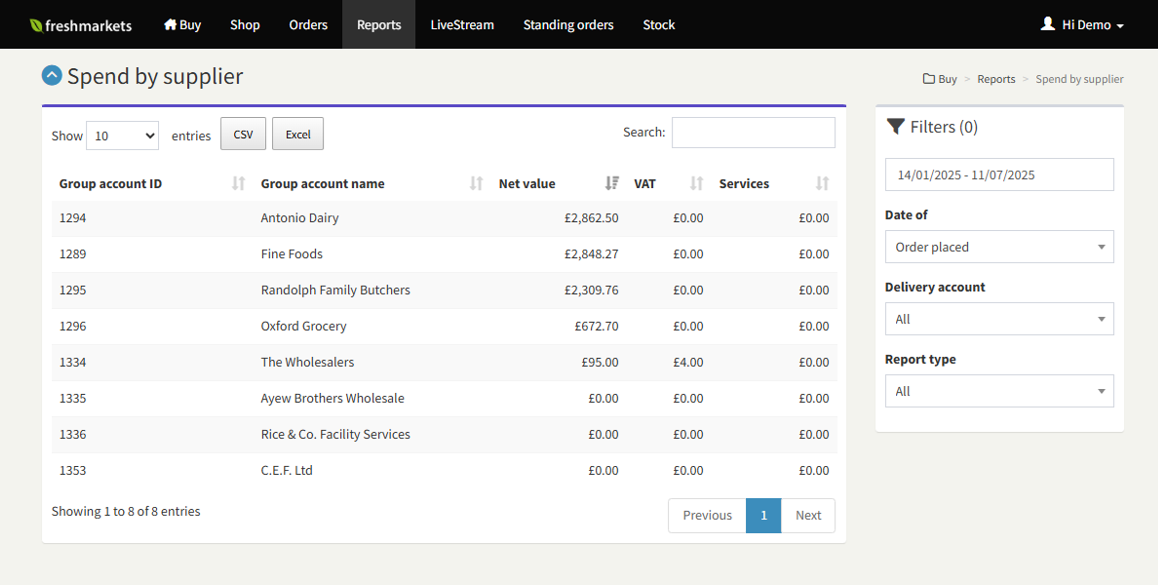This screenshot has height=585, width=1158.
Task: Click account ID 1353
Action: 72,471
